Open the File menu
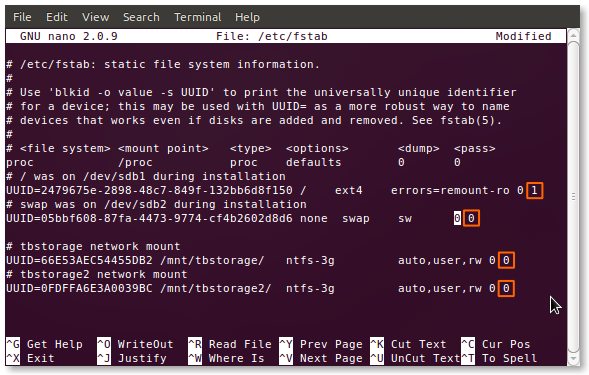The image size is (589, 375). (22, 17)
